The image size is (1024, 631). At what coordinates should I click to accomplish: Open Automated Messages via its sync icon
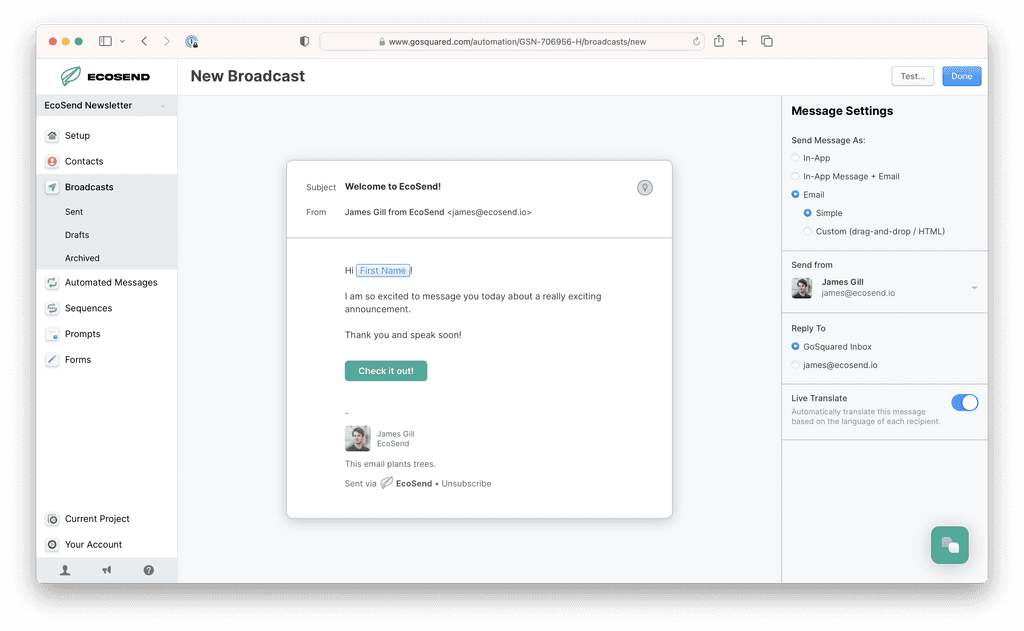click(x=51, y=283)
